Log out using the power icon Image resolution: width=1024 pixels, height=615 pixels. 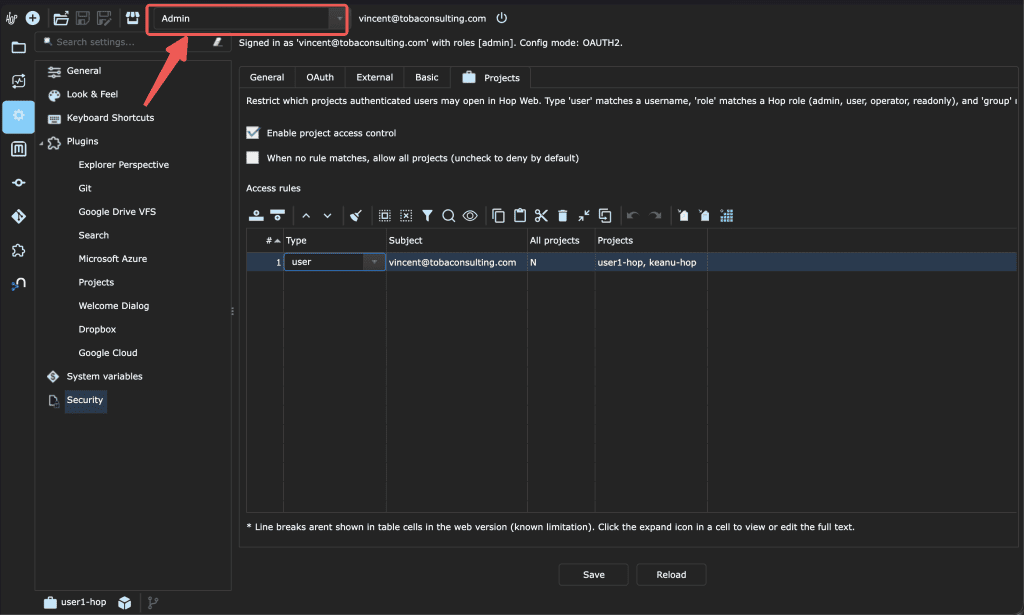coord(502,18)
